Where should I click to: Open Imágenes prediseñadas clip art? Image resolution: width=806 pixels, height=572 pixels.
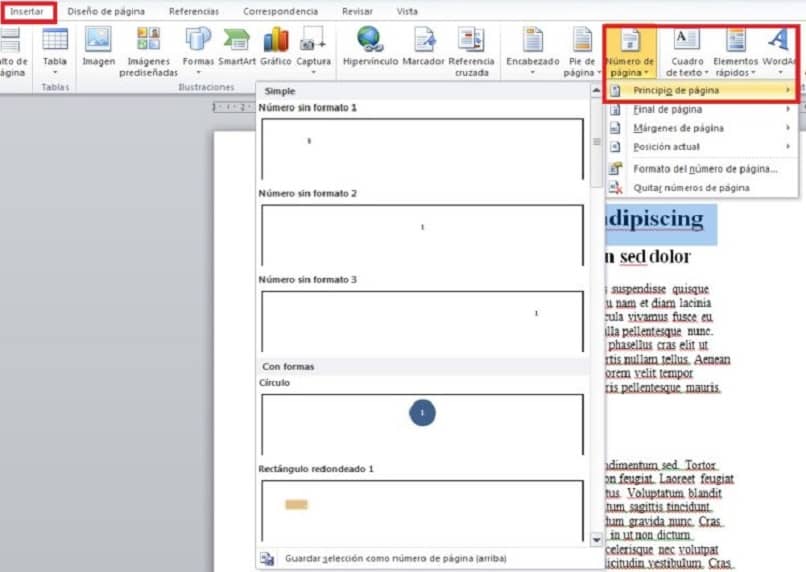[149, 51]
